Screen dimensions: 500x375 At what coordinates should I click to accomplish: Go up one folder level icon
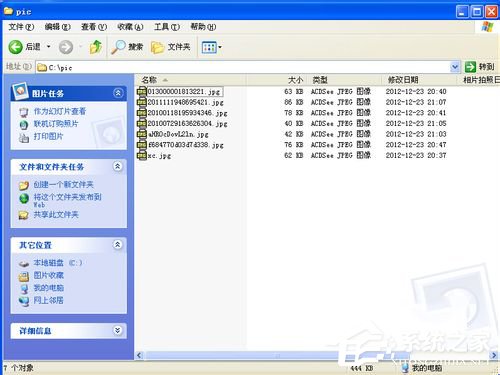click(96, 47)
